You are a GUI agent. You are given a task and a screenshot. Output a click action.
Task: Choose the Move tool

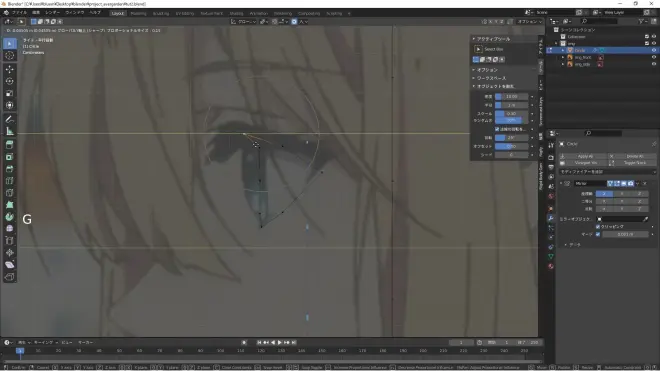[x=10, y=69]
